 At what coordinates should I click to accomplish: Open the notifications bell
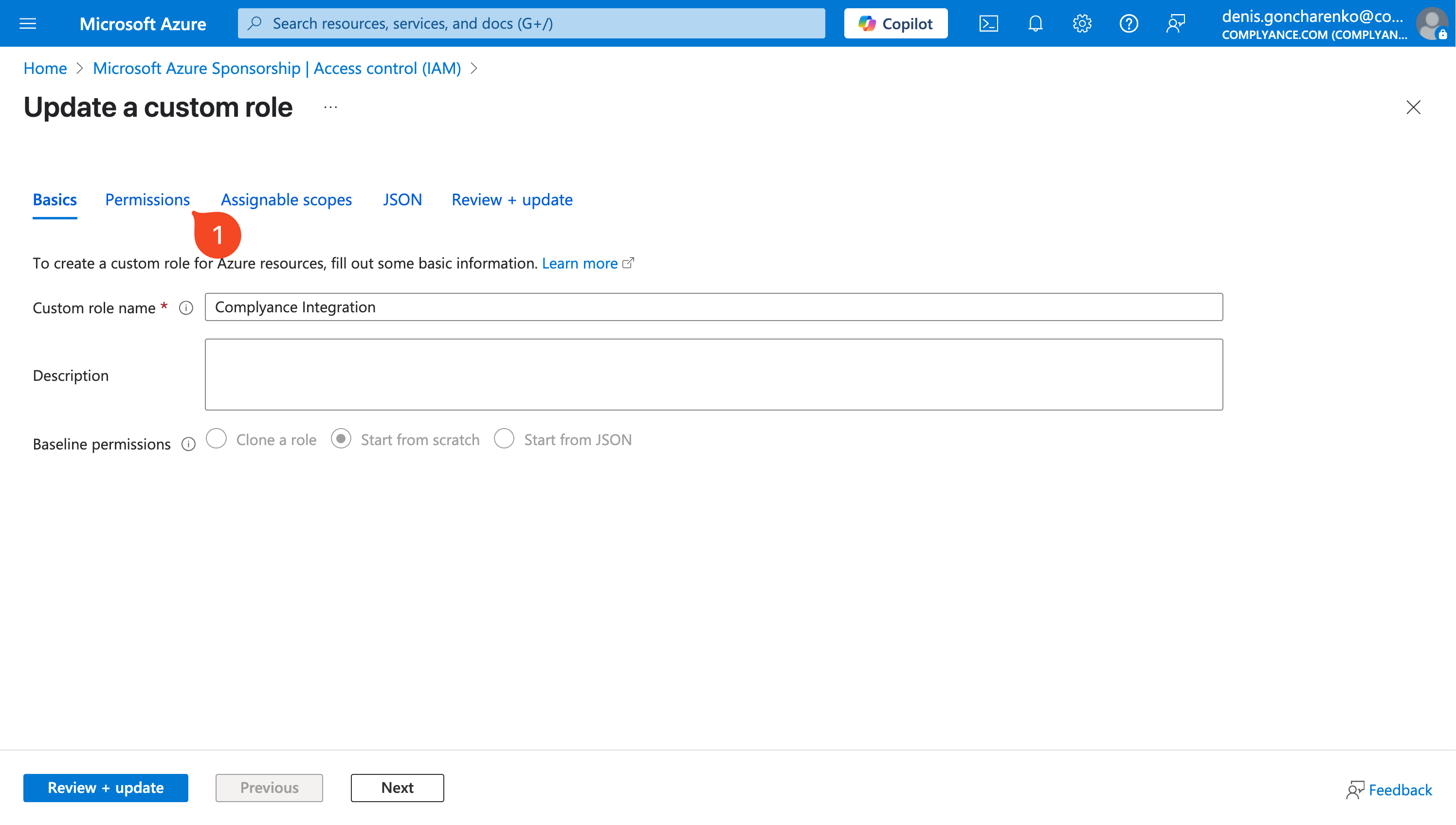pos(1035,23)
